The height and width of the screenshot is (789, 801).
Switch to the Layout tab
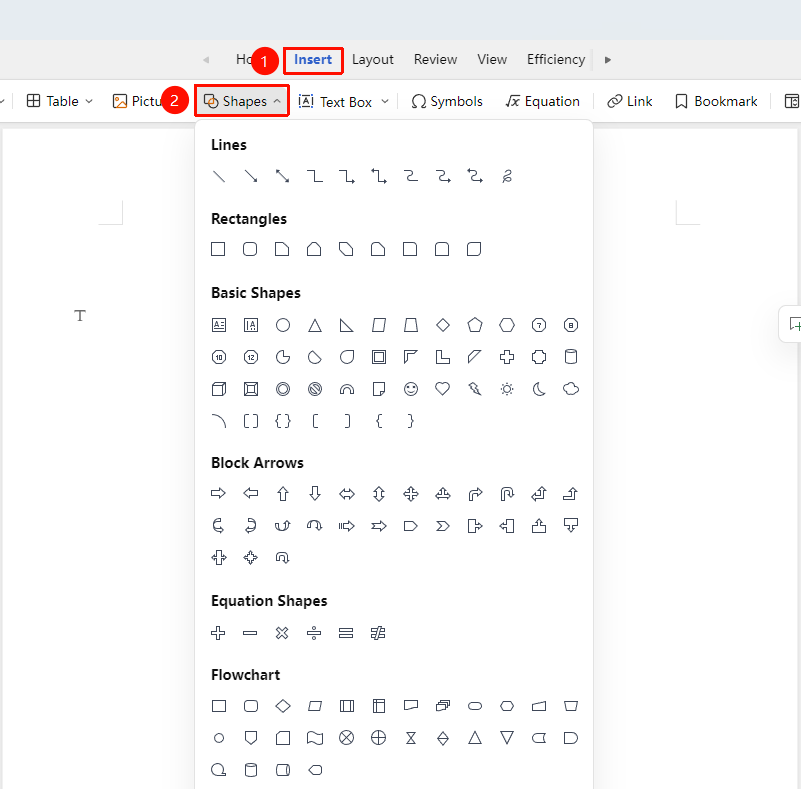click(x=372, y=60)
